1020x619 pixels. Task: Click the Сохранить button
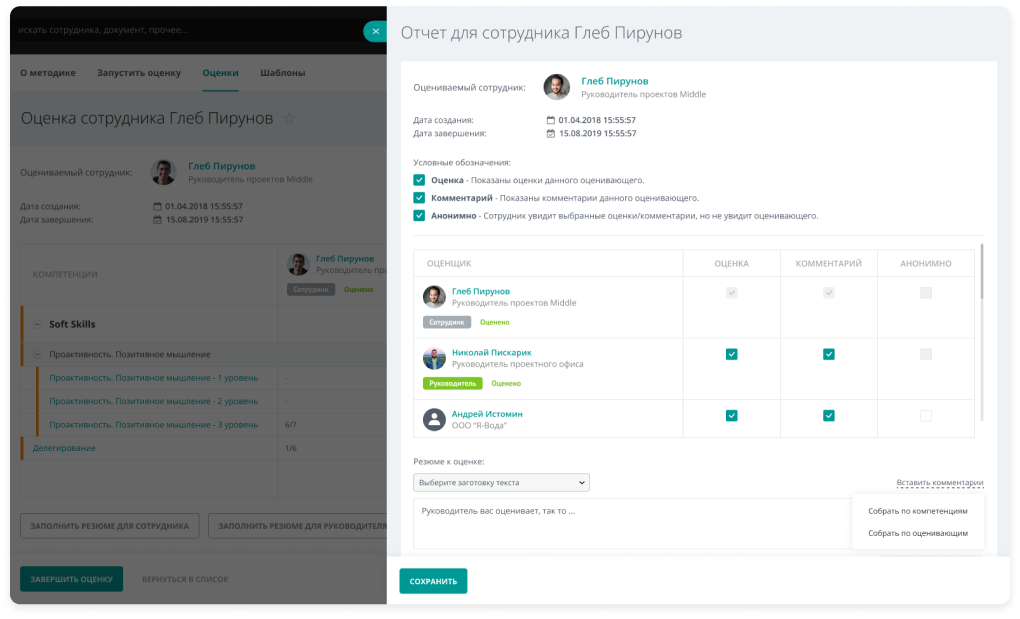pos(433,581)
